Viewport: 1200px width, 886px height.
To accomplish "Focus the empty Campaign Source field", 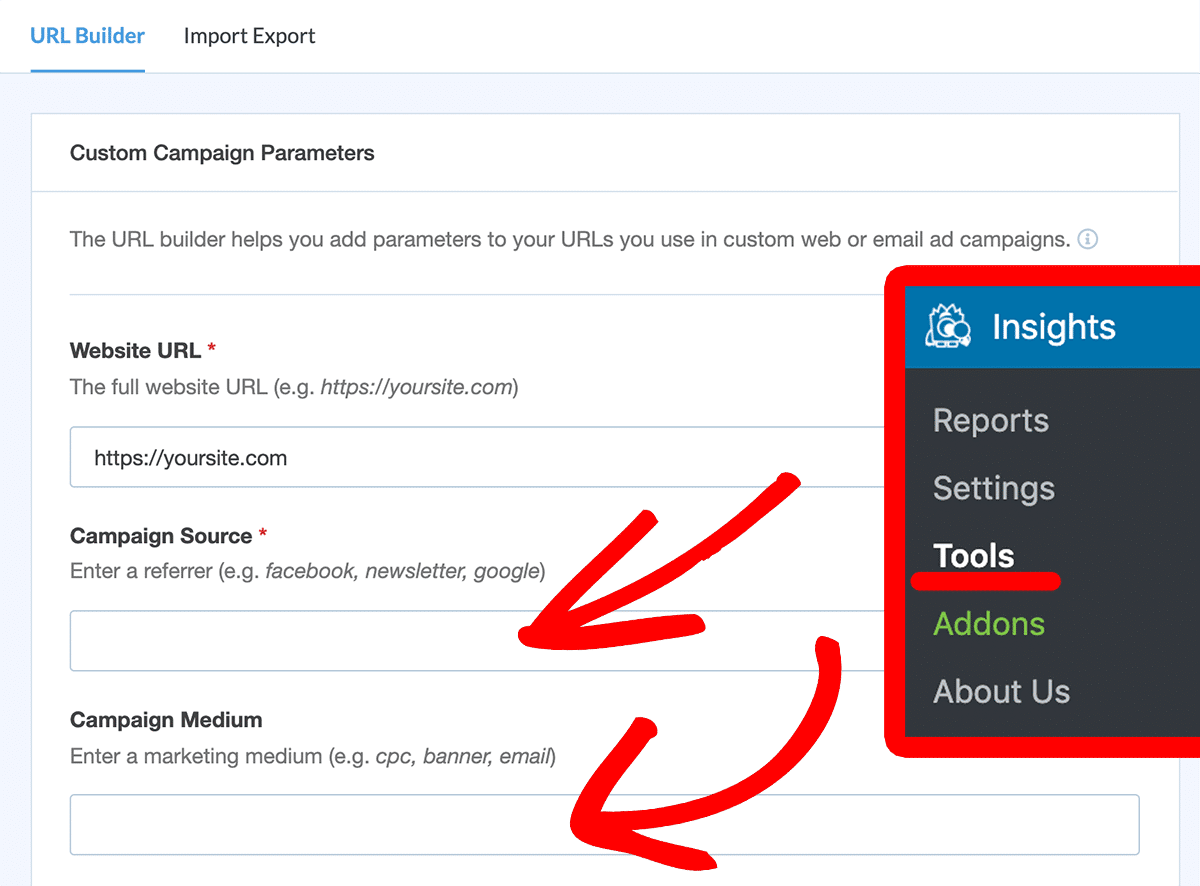I will (x=300, y=641).
